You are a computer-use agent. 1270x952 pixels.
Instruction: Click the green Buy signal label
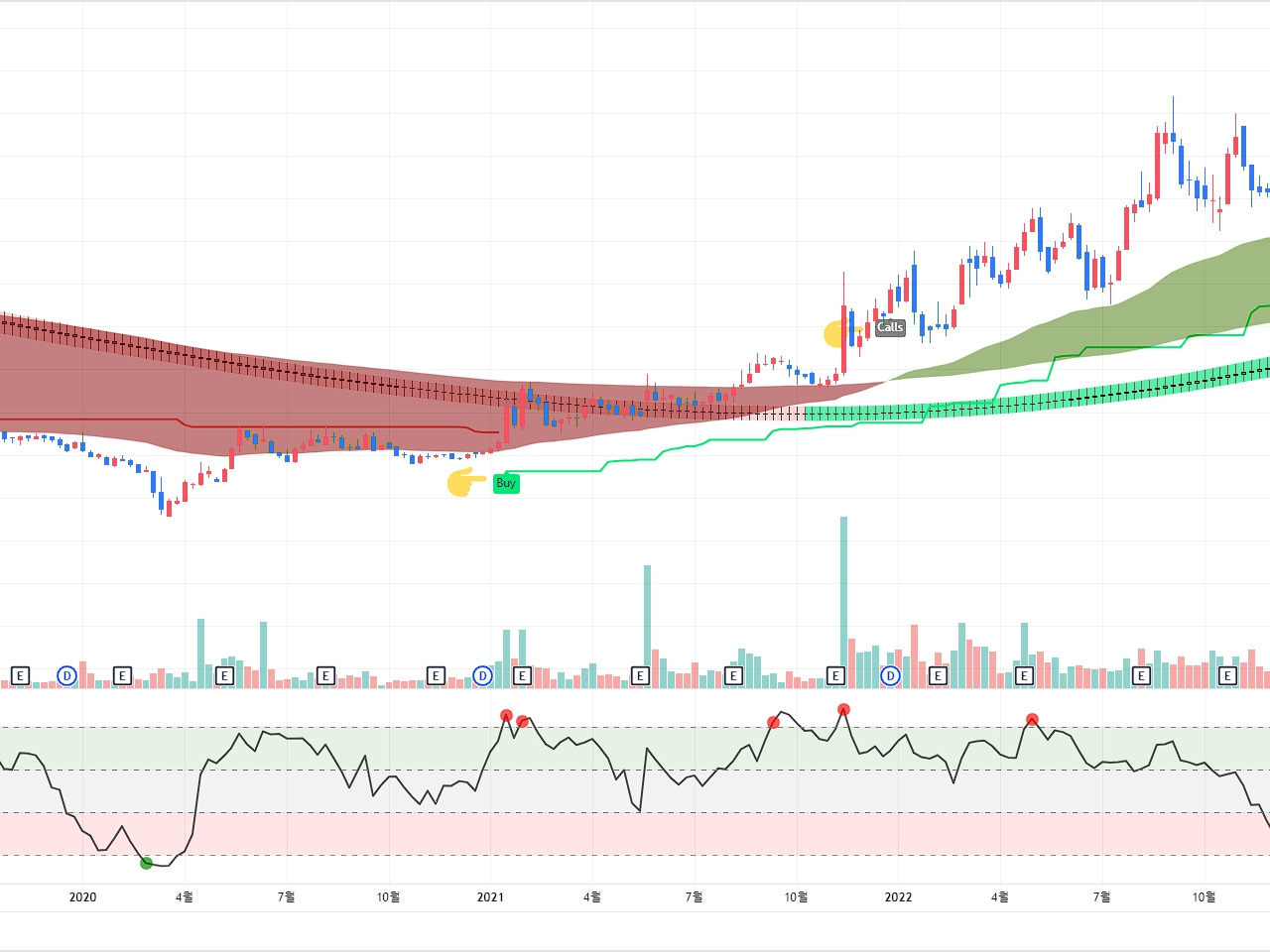506,483
